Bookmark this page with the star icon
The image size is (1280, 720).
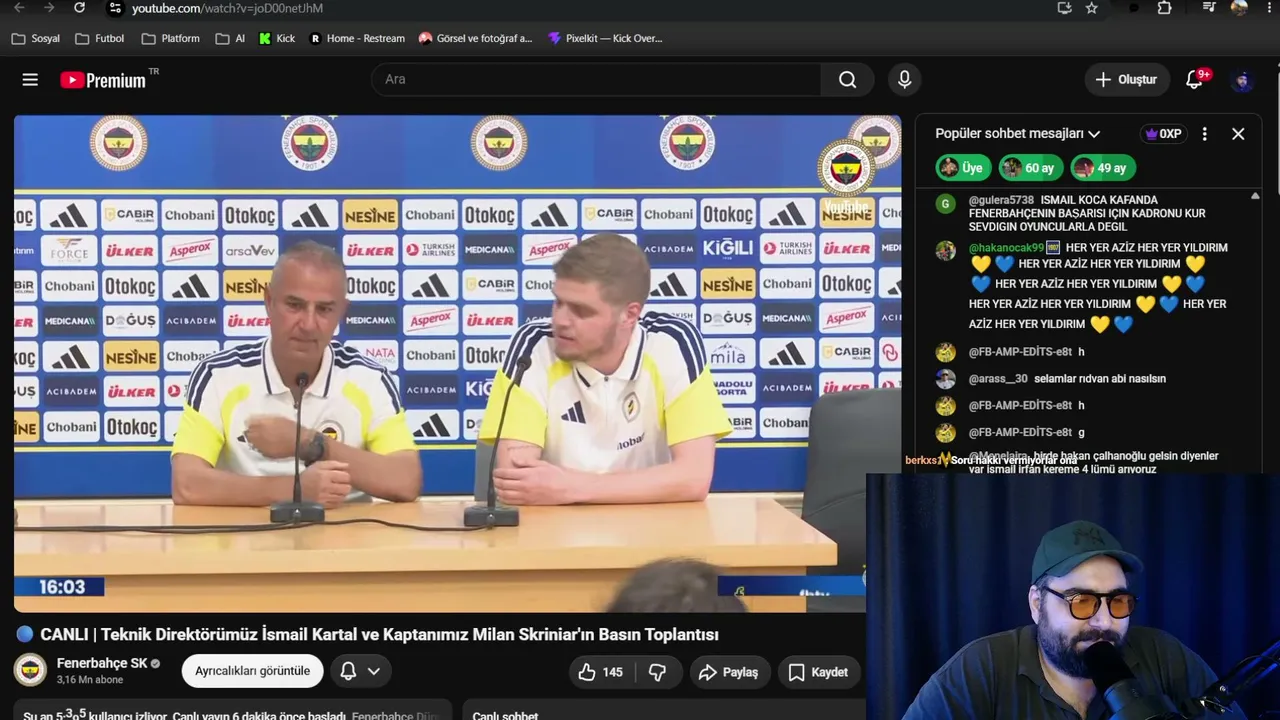tap(1092, 8)
